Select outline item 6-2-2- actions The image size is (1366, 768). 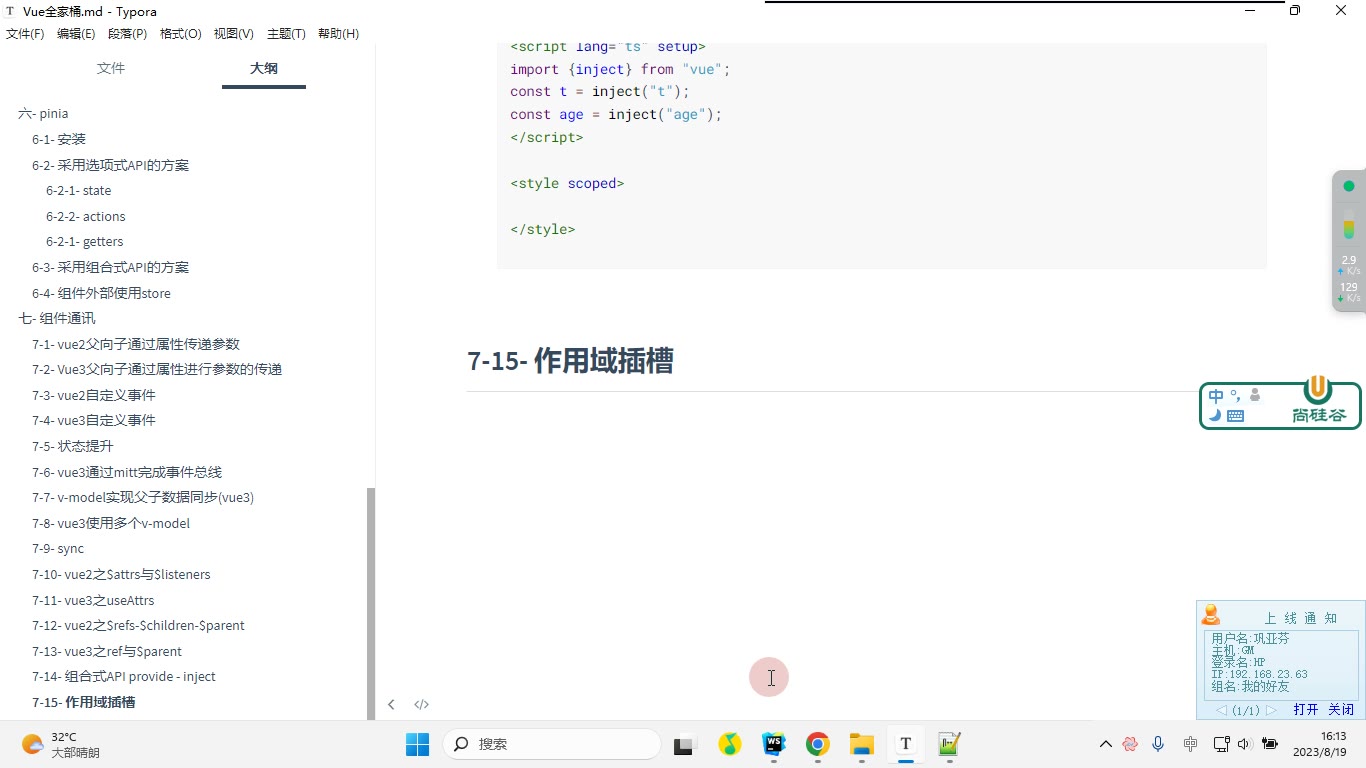coord(86,217)
